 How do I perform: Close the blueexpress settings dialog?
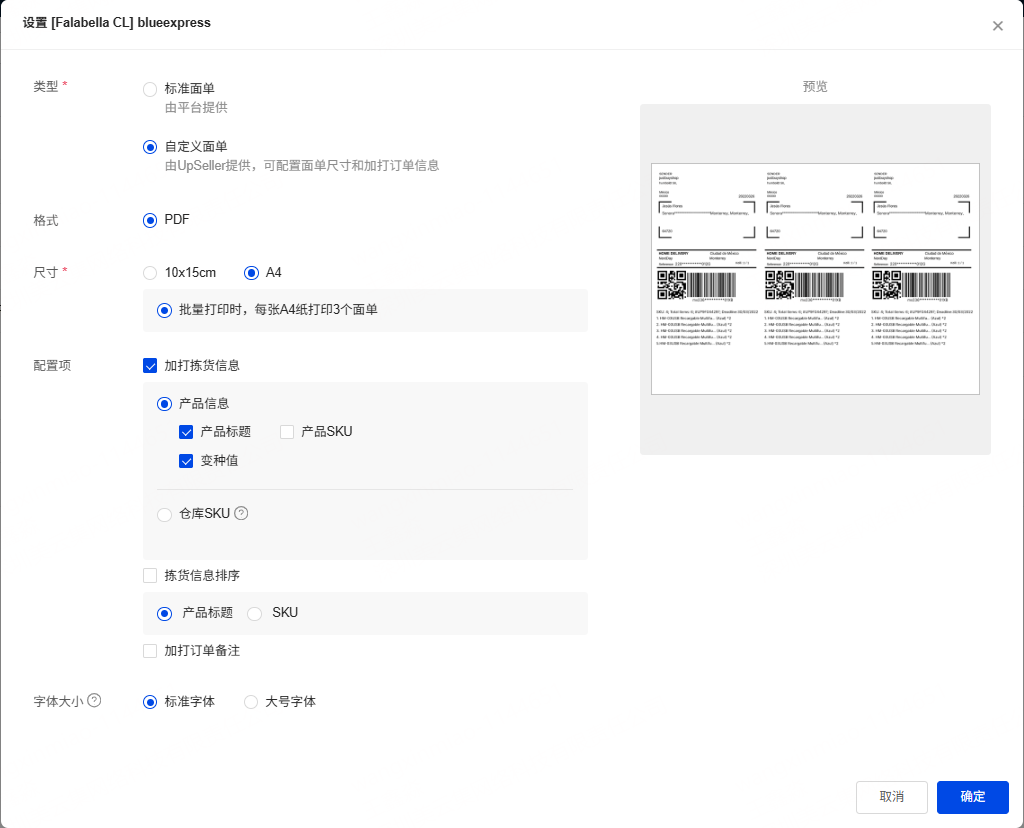tap(997, 26)
